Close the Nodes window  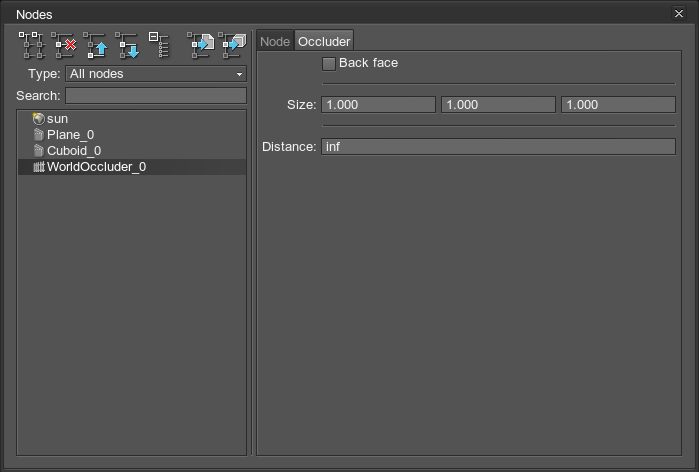pos(678,14)
